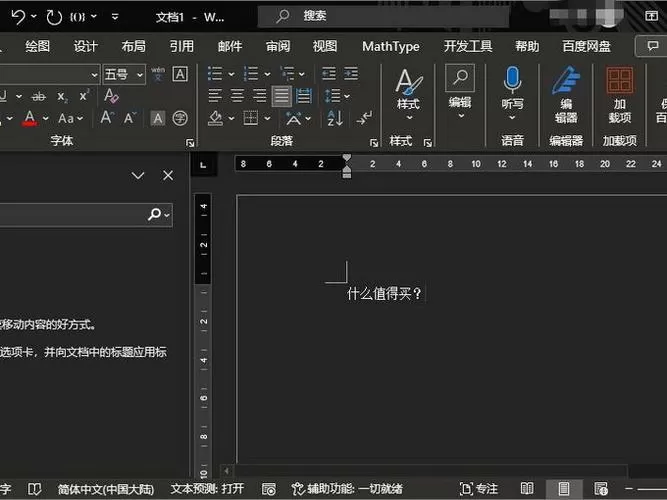Toggle justify alignment
Image resolution: width=667 pixels, height=500 pixels.
281,96
